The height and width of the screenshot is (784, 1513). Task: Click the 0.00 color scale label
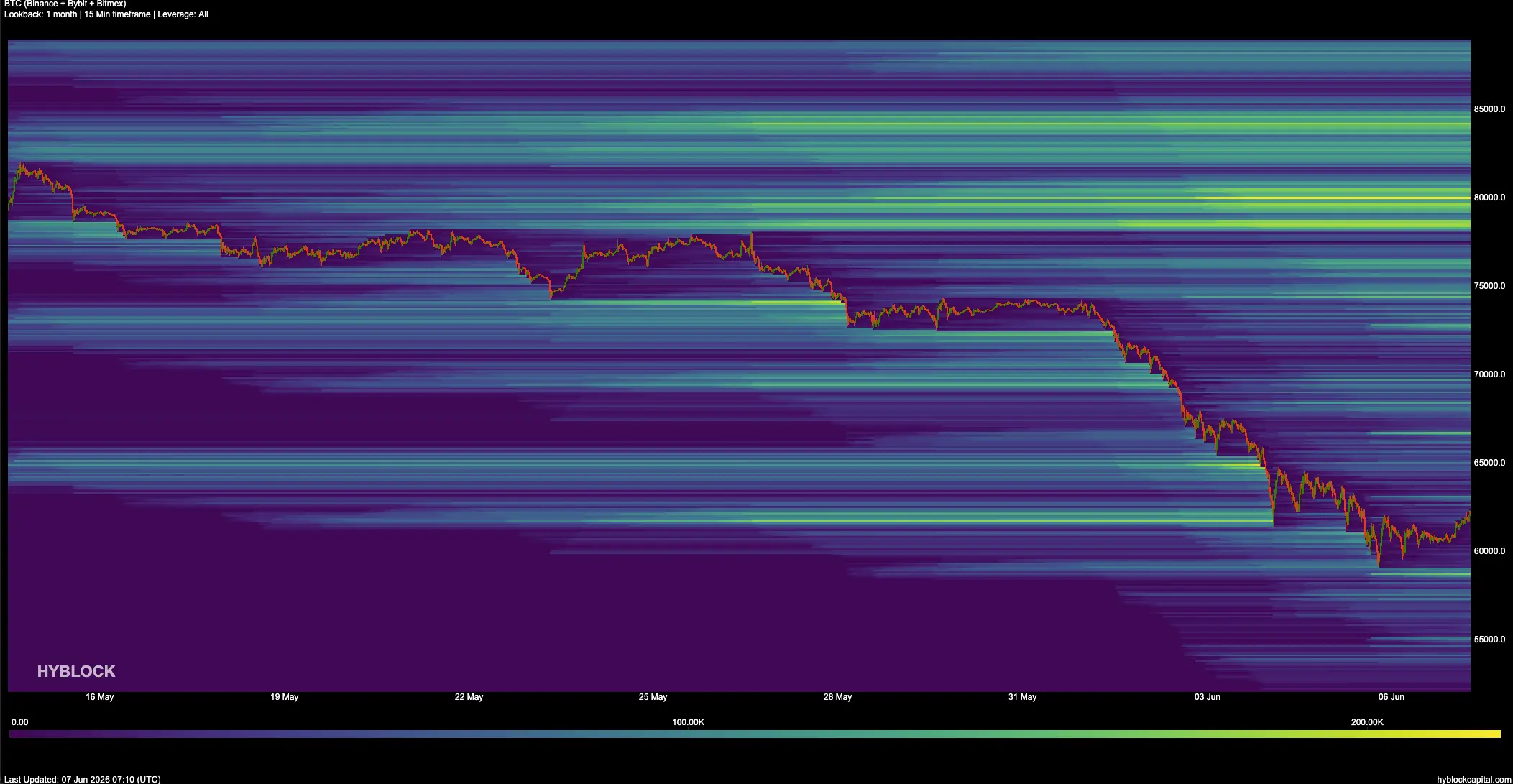(20, 722)
